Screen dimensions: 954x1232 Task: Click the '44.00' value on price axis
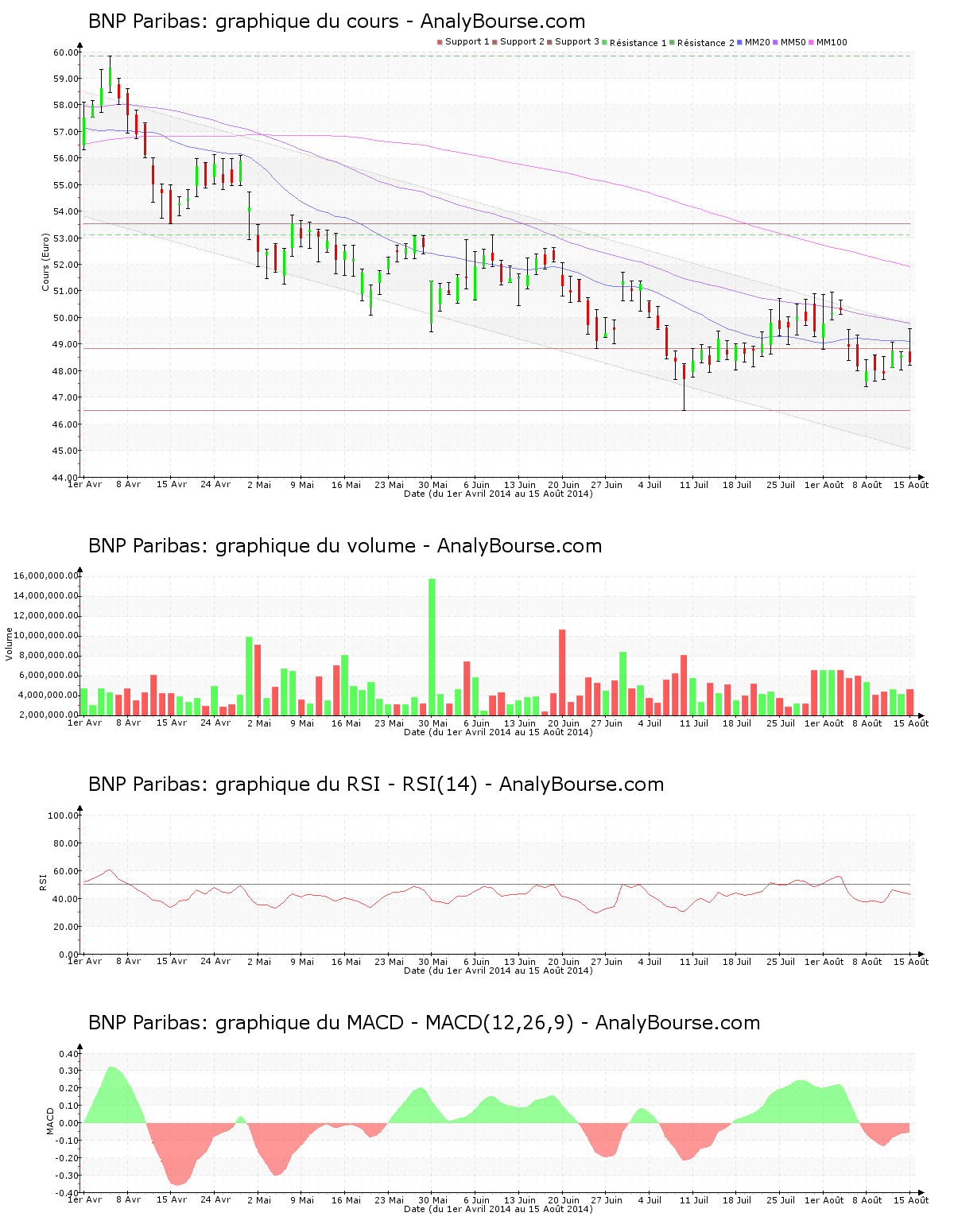pos(66,477)
